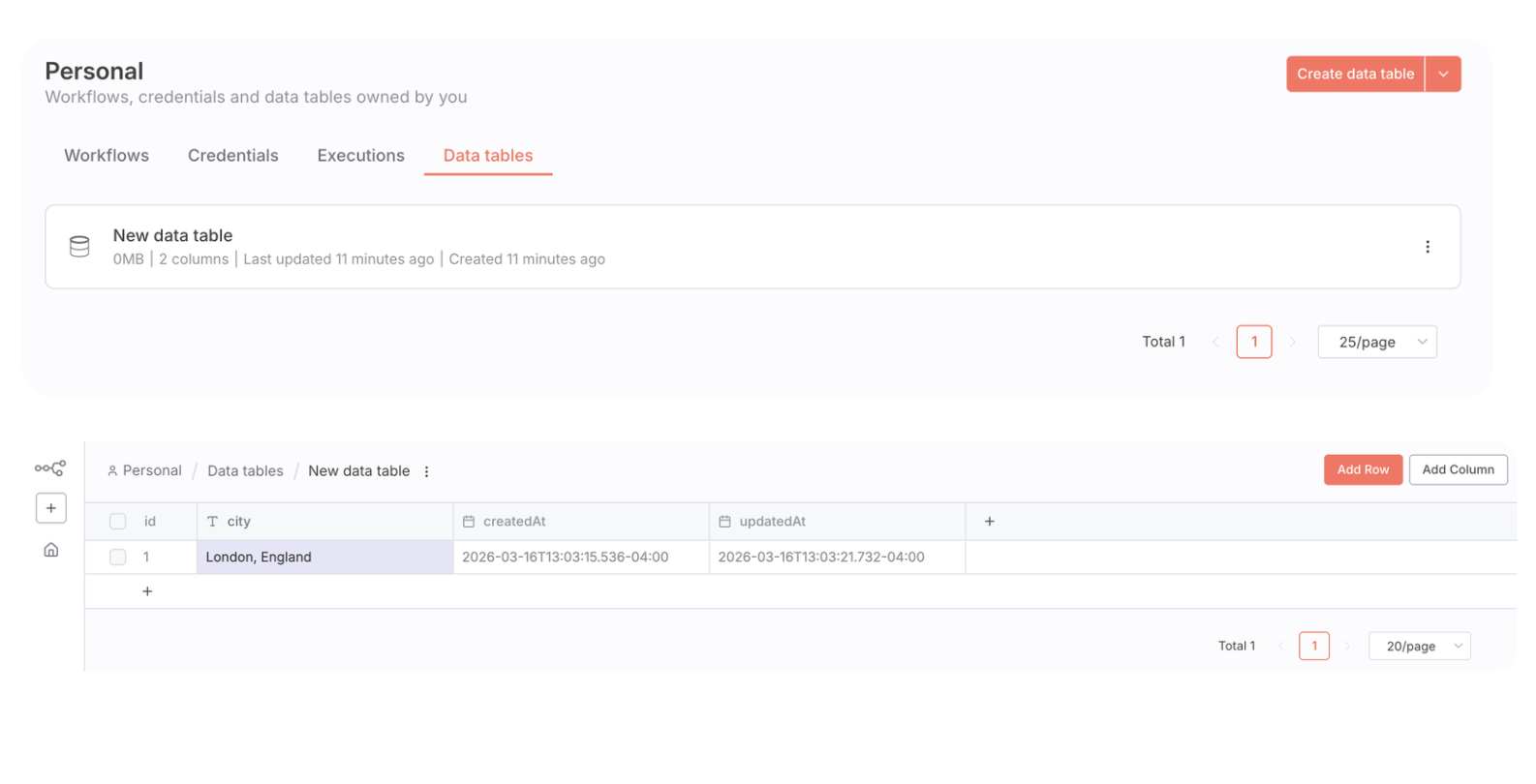
Task: Toggle the select-all rows checkbox
Action: 118,522
